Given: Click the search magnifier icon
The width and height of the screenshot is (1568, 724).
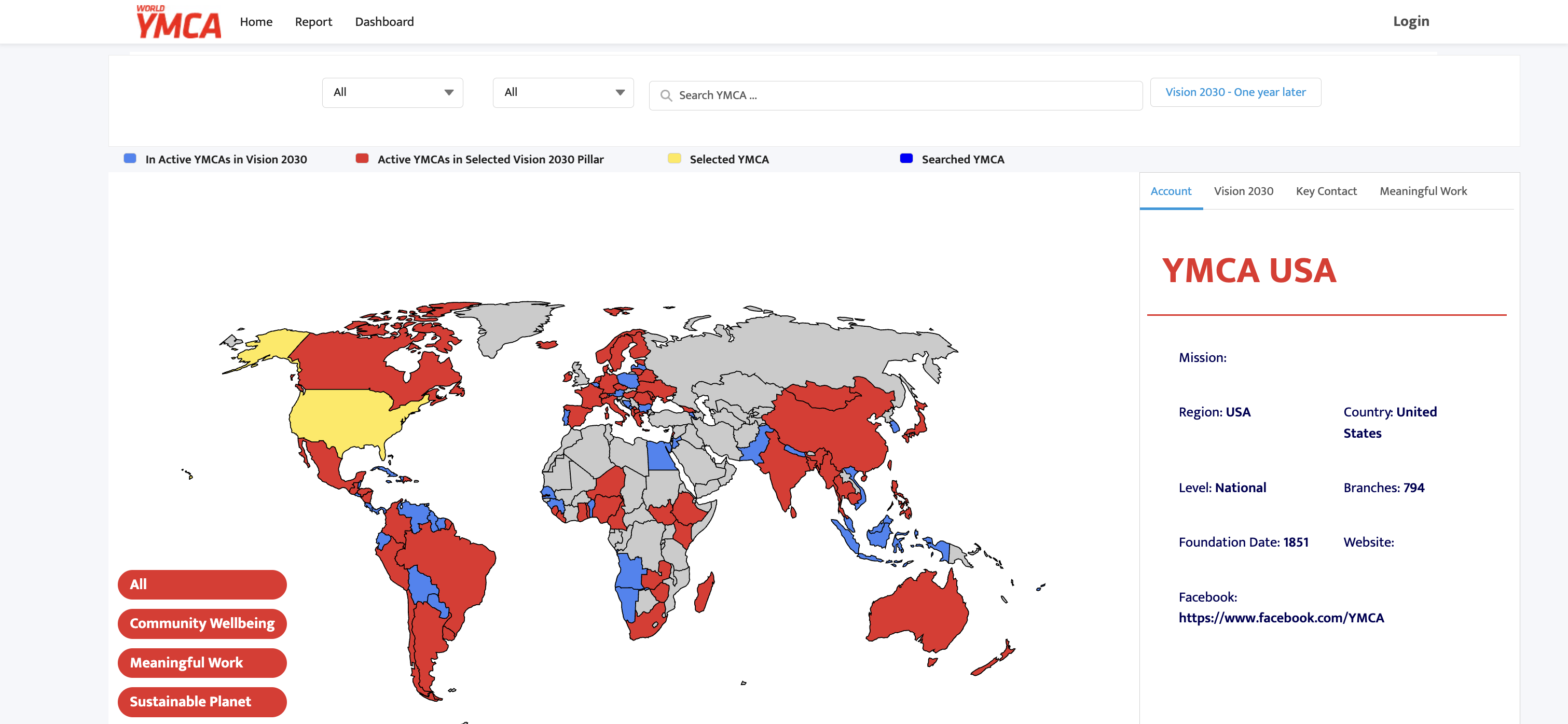Looking at the screenshot, I should point(666,95).
